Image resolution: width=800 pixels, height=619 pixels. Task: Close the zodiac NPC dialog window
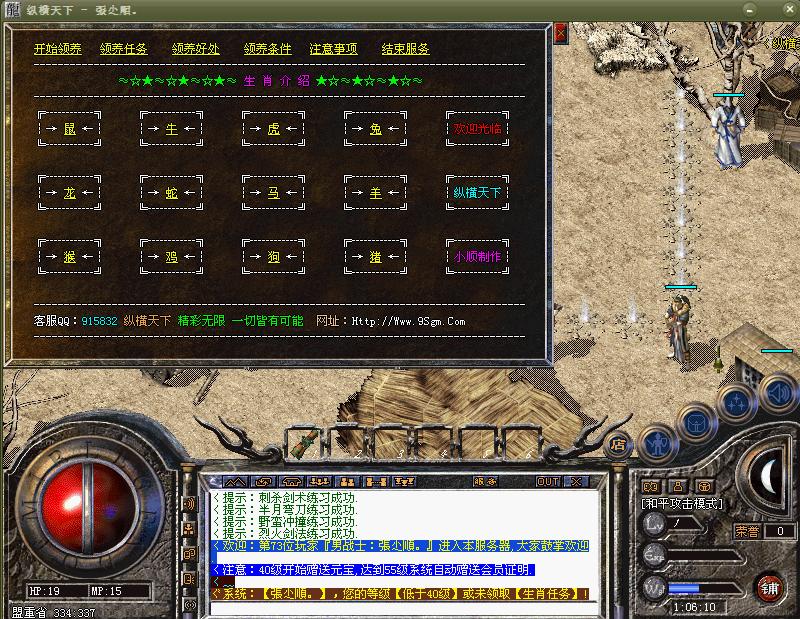pyautogui.click(x=561, y=33)
